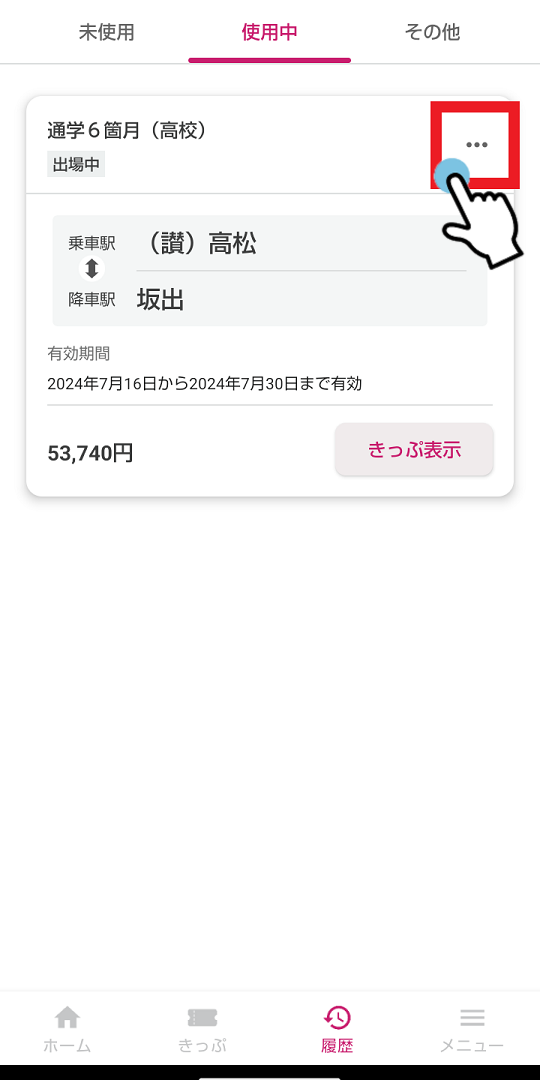
Task: Tap the メニュー label in bottom bar
Action: pos(472,1046)
